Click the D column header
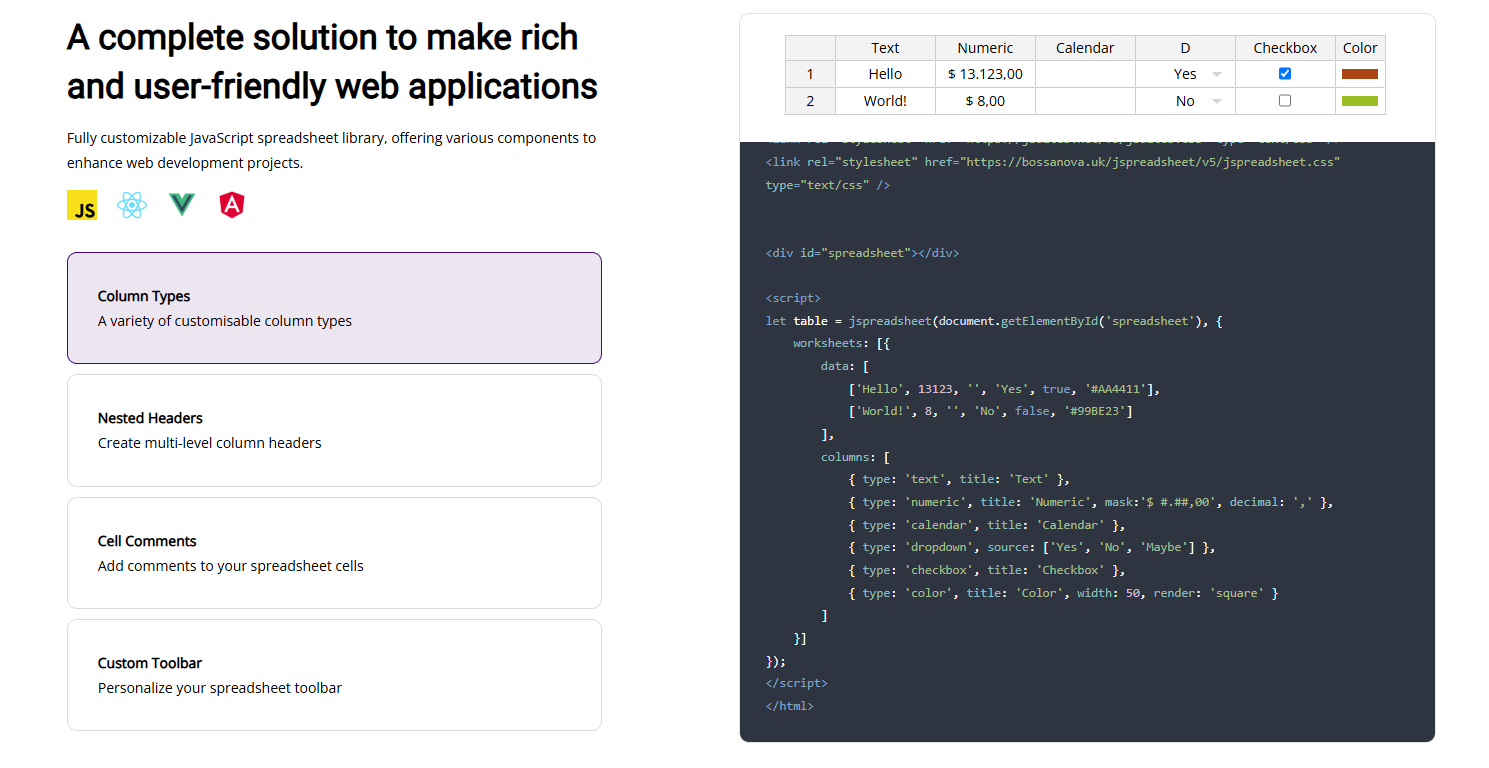The image size is (1489, 768). pos(1185,47)
